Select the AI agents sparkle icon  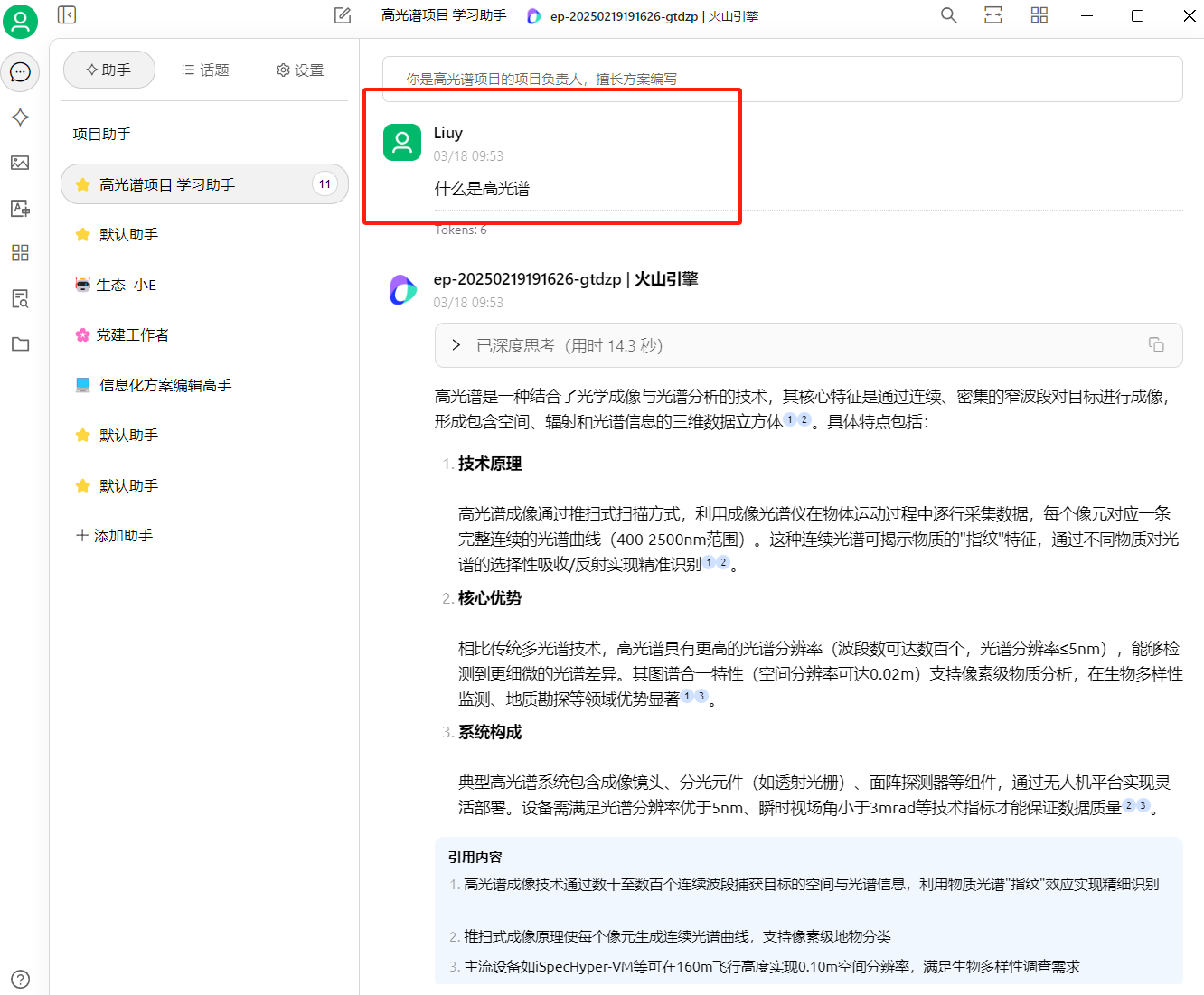pyautogui.click(x=21, y=117)
